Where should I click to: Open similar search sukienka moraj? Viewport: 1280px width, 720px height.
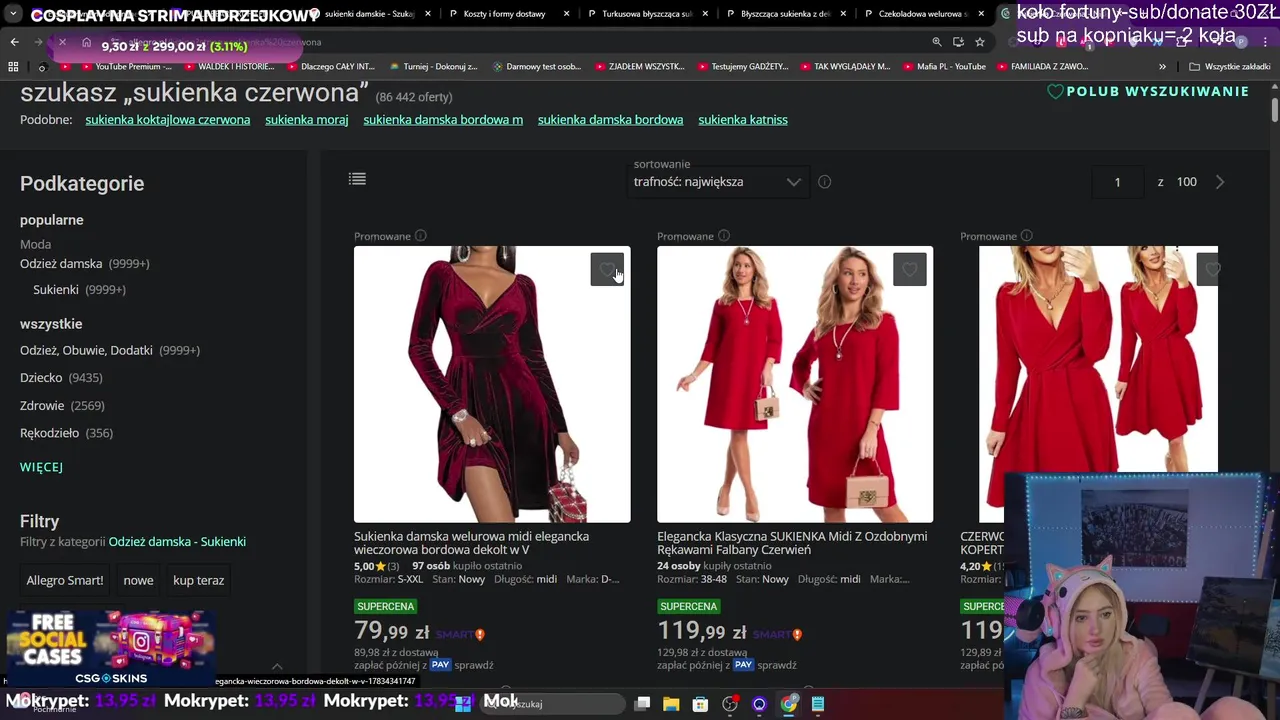(306, 120)
